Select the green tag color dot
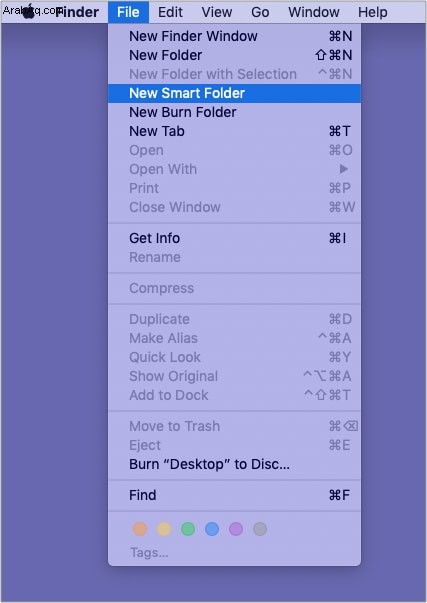 point(188,529)
